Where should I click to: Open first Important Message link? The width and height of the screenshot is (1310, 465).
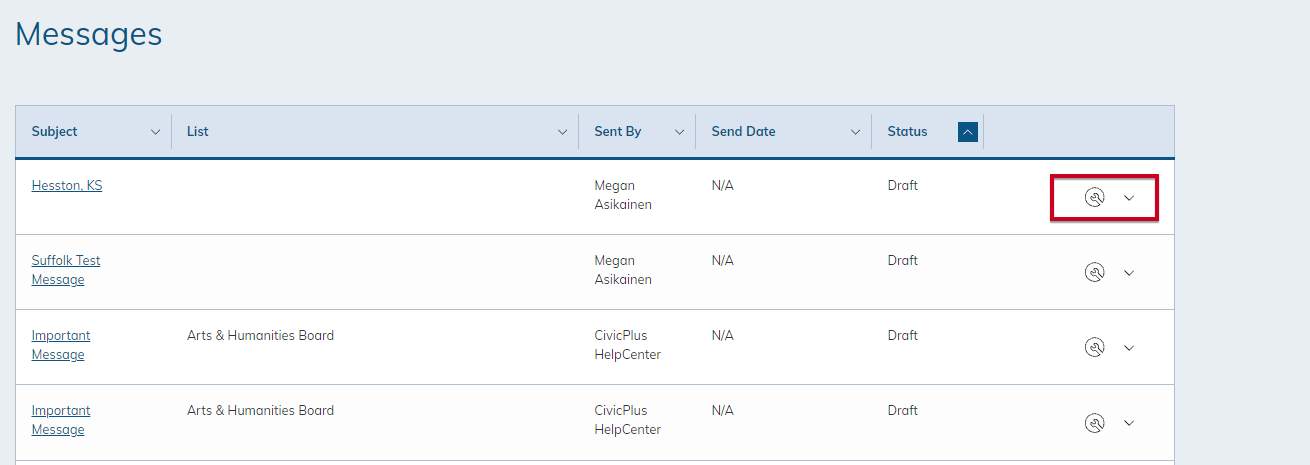pos(61,345)
